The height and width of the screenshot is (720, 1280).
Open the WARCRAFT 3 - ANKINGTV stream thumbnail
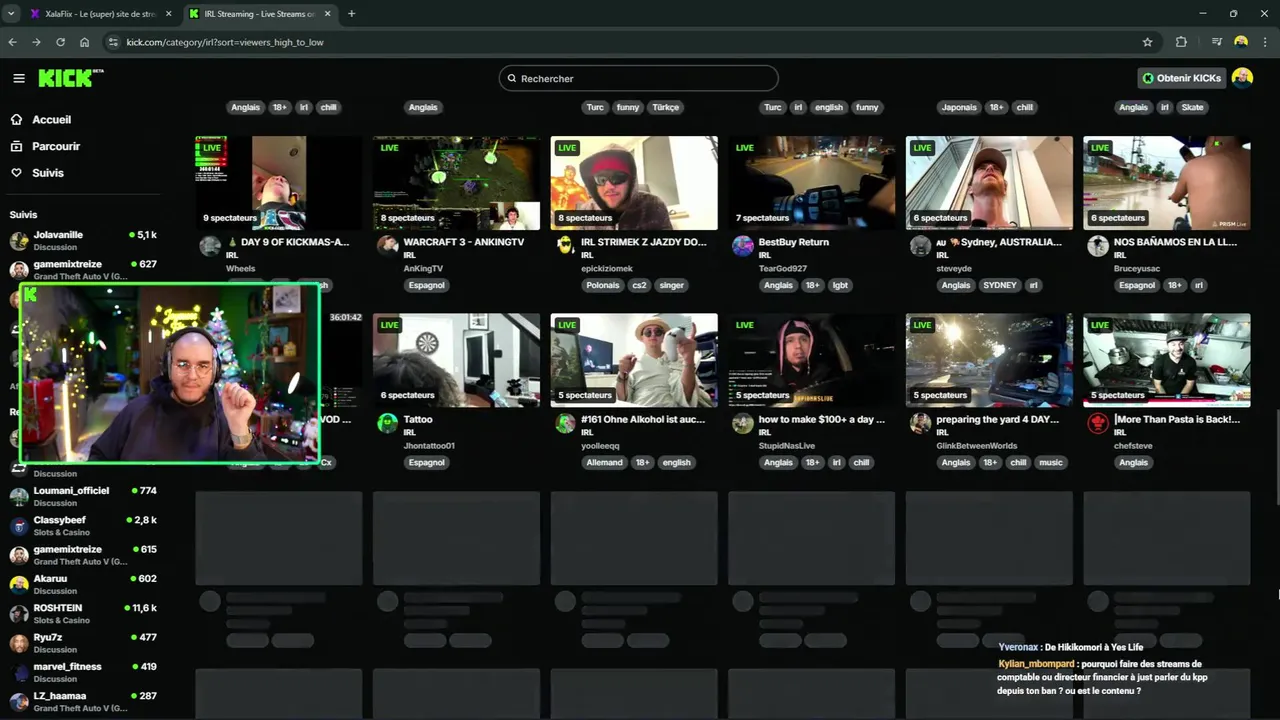click(x=456, y=183)
